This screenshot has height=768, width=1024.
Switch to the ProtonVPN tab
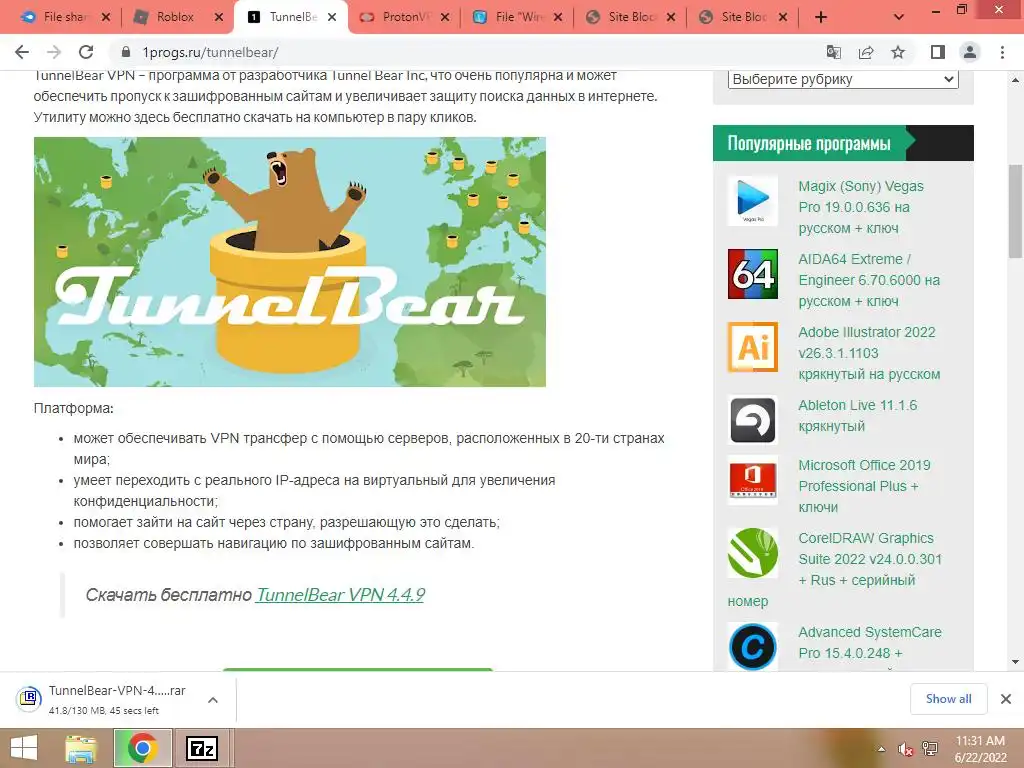[x=405, y=18]
